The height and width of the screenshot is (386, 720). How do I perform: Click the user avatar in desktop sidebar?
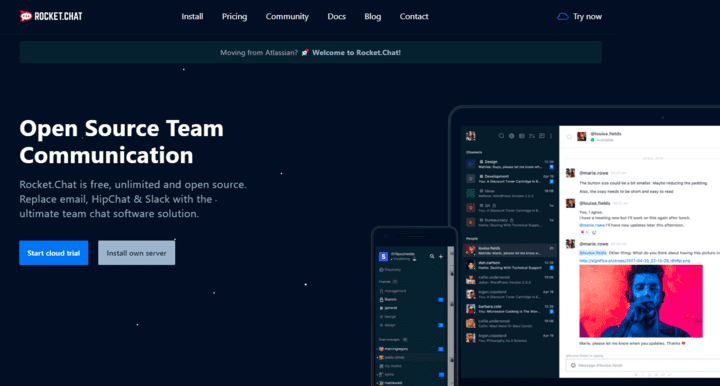click(x=471, y=136)
